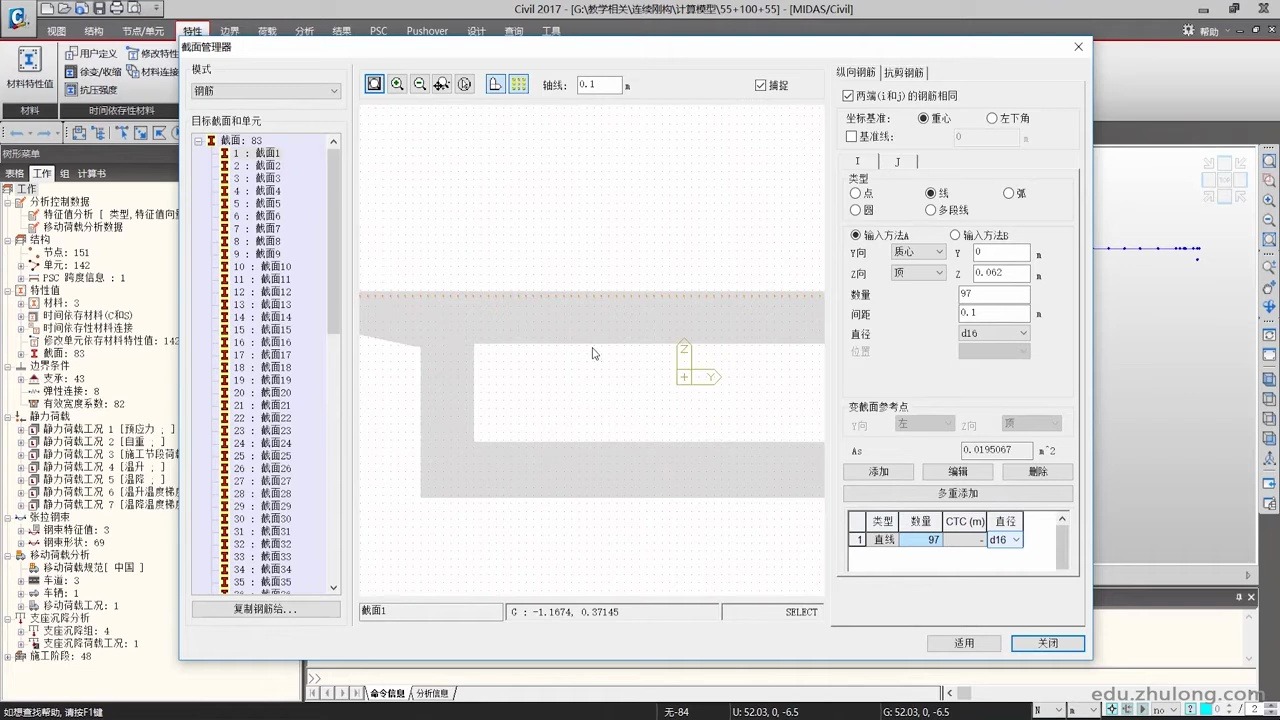Switch to the 抗剪钢筋 tab
Screen dimensions: 1280x720
904,72
